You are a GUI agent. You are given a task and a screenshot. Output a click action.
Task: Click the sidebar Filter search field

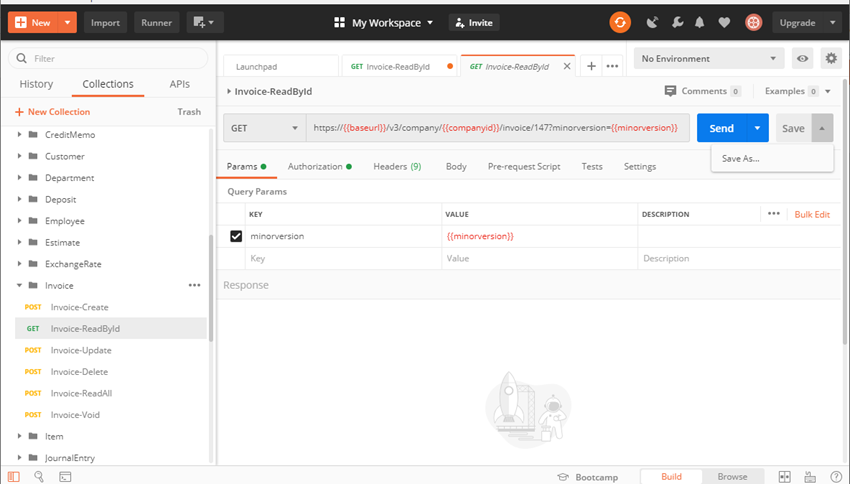110,59
